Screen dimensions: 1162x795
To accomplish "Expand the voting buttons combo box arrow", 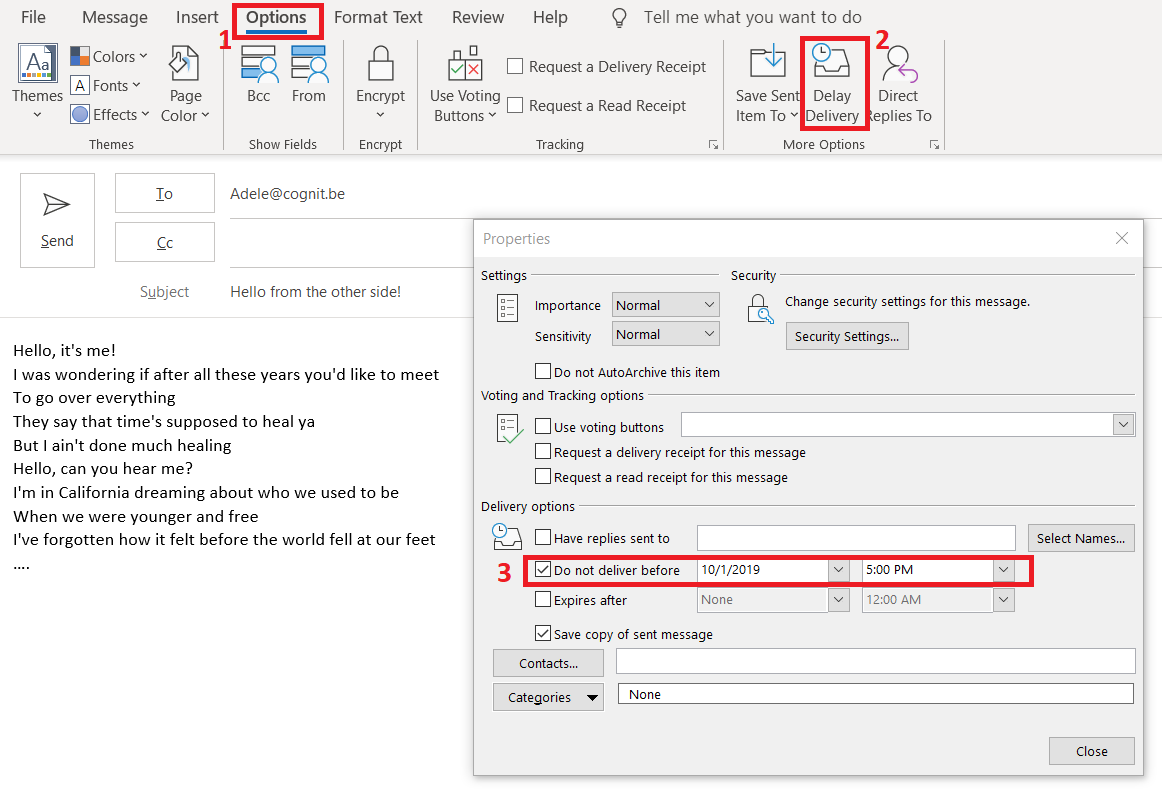I will (x=1123, y=425).
